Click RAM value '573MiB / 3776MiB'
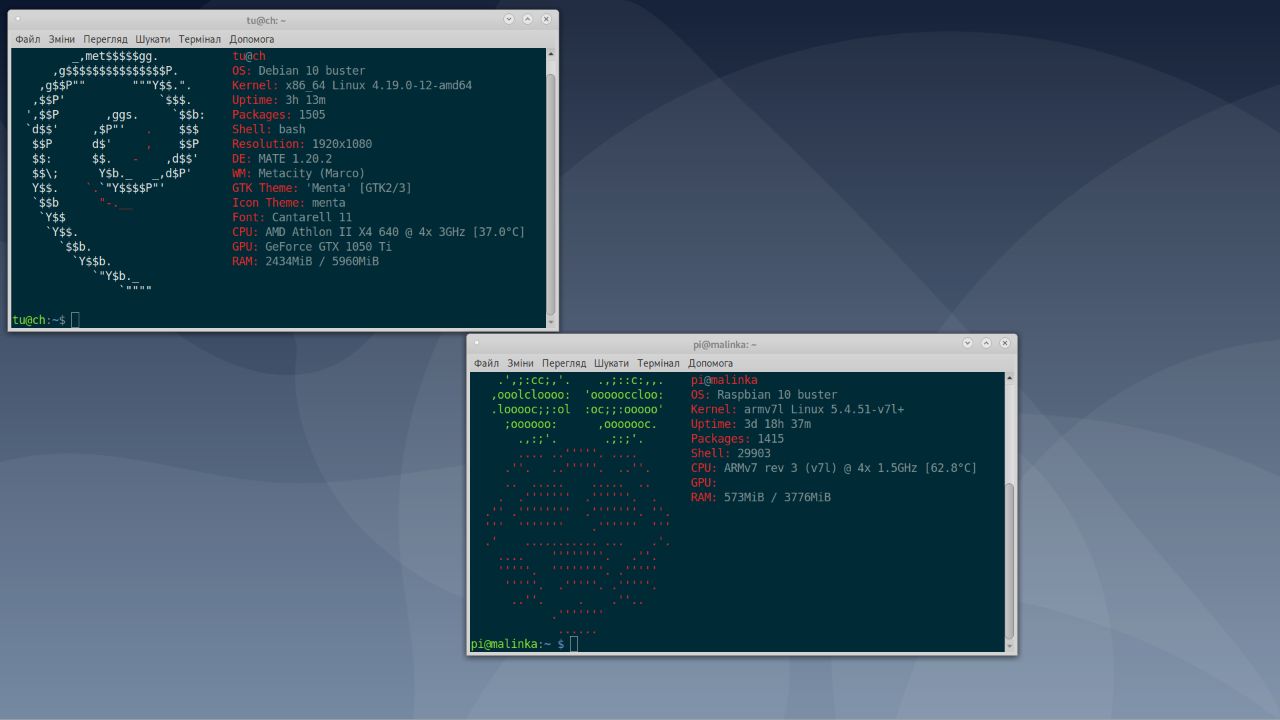Image resolution: width=1280 pixels, height=720 pixels. (777, 497)
